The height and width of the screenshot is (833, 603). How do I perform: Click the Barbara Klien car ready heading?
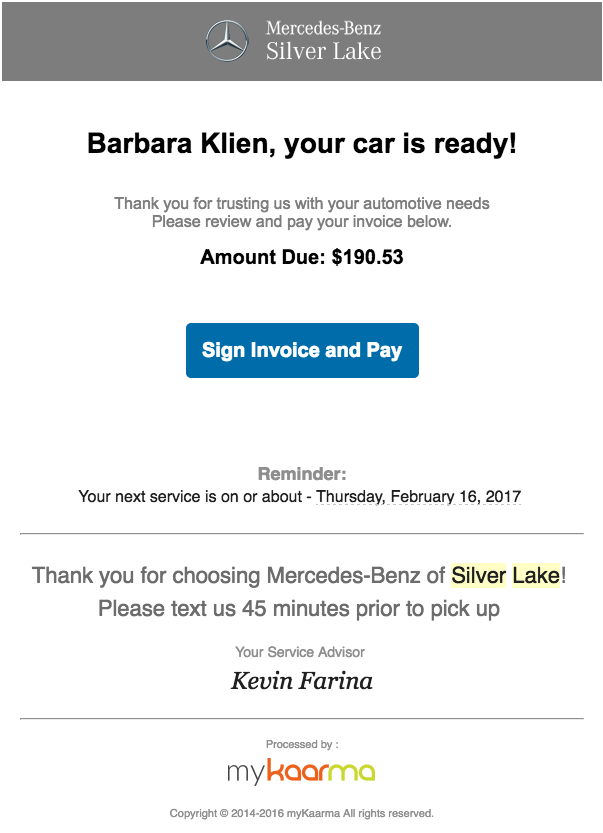coord(302,143)
